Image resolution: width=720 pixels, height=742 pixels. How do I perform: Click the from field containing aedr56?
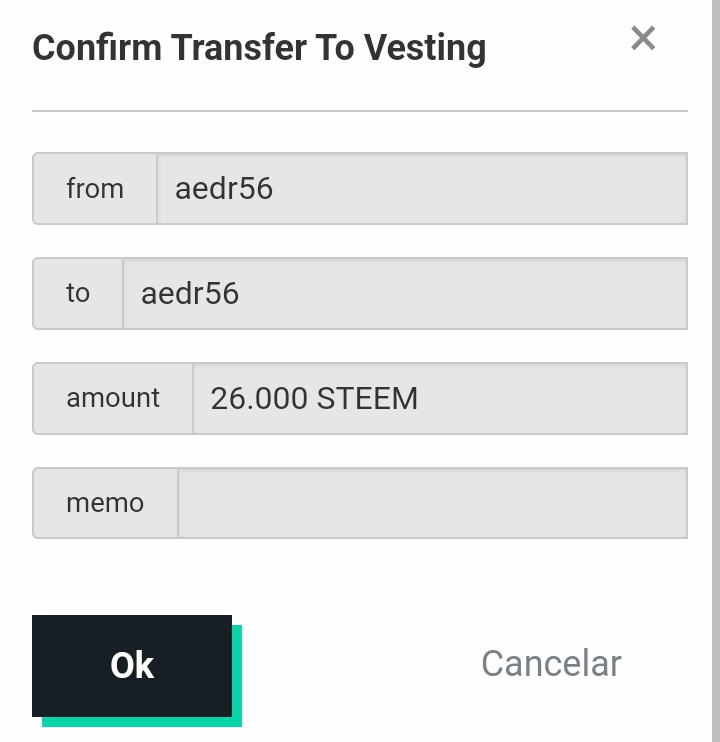[421, 188]
